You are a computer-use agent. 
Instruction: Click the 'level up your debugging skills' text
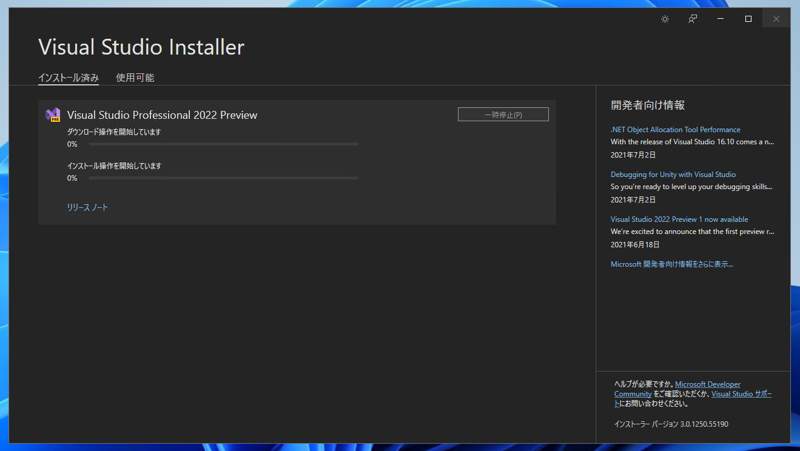[691, 187]
